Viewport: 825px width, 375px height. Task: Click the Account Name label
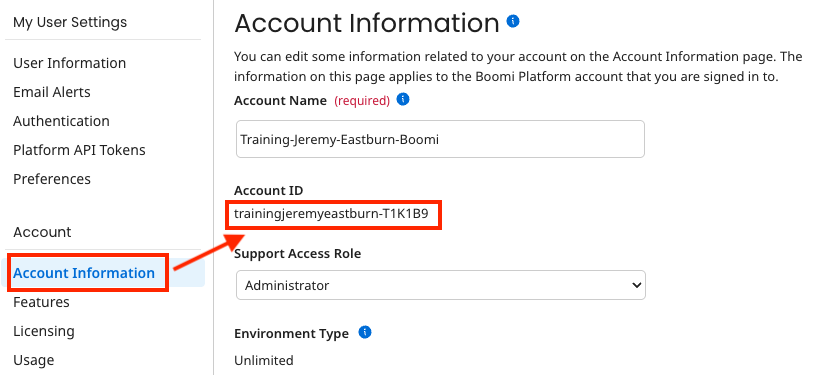click(x=280, y=100)
